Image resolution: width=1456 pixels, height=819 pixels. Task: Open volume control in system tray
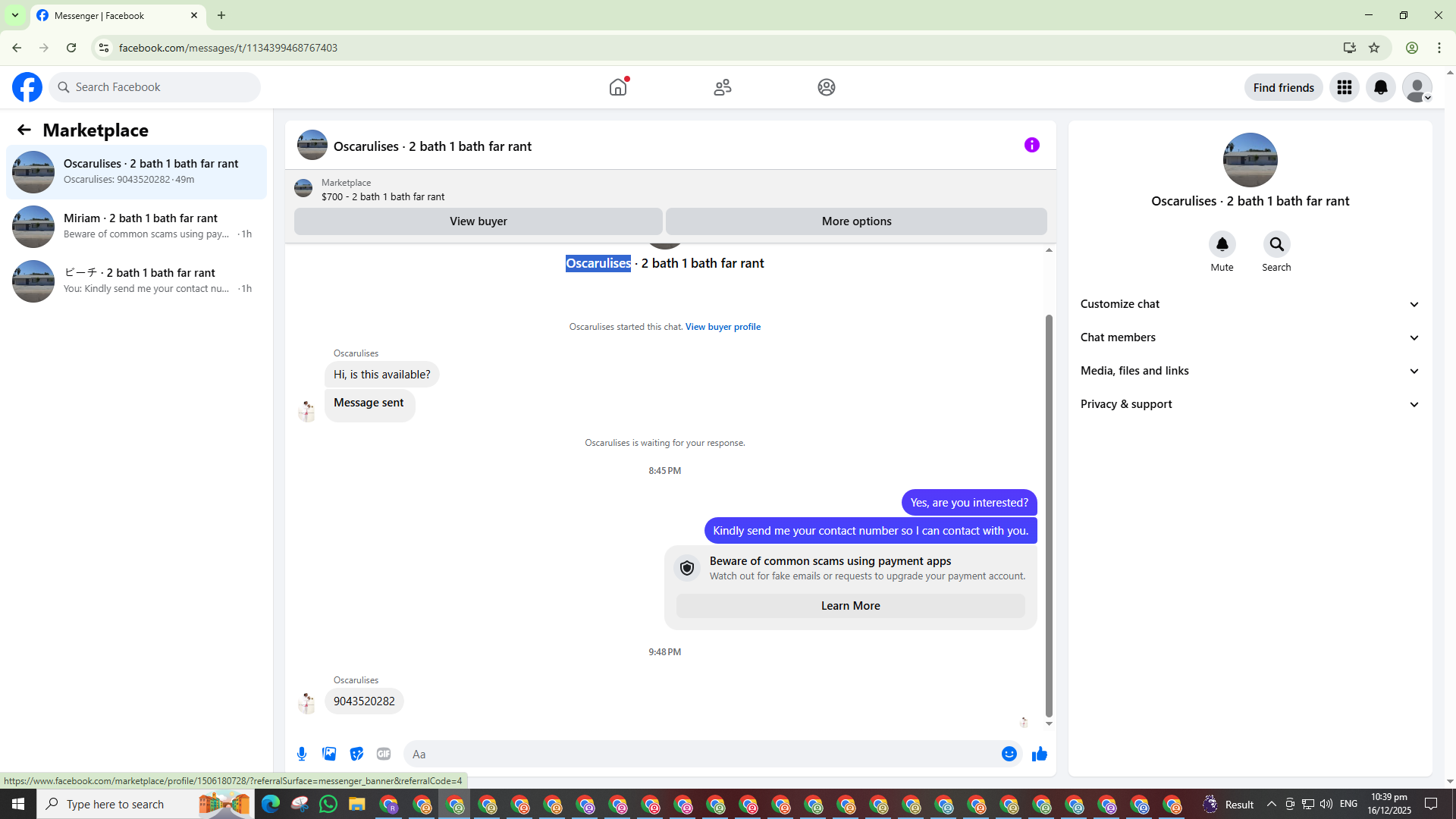pos(1326,804)
